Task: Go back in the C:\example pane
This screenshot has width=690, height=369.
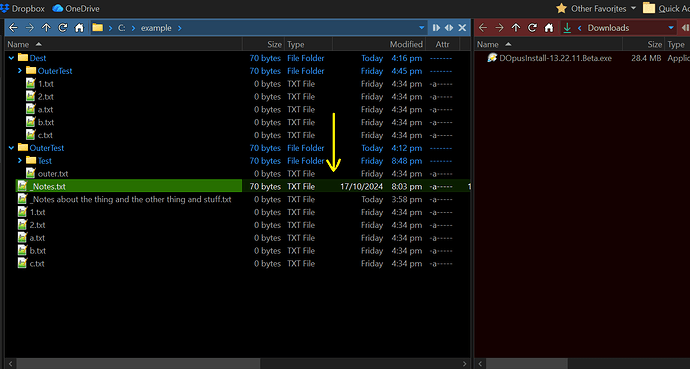Action: (13, 28)
